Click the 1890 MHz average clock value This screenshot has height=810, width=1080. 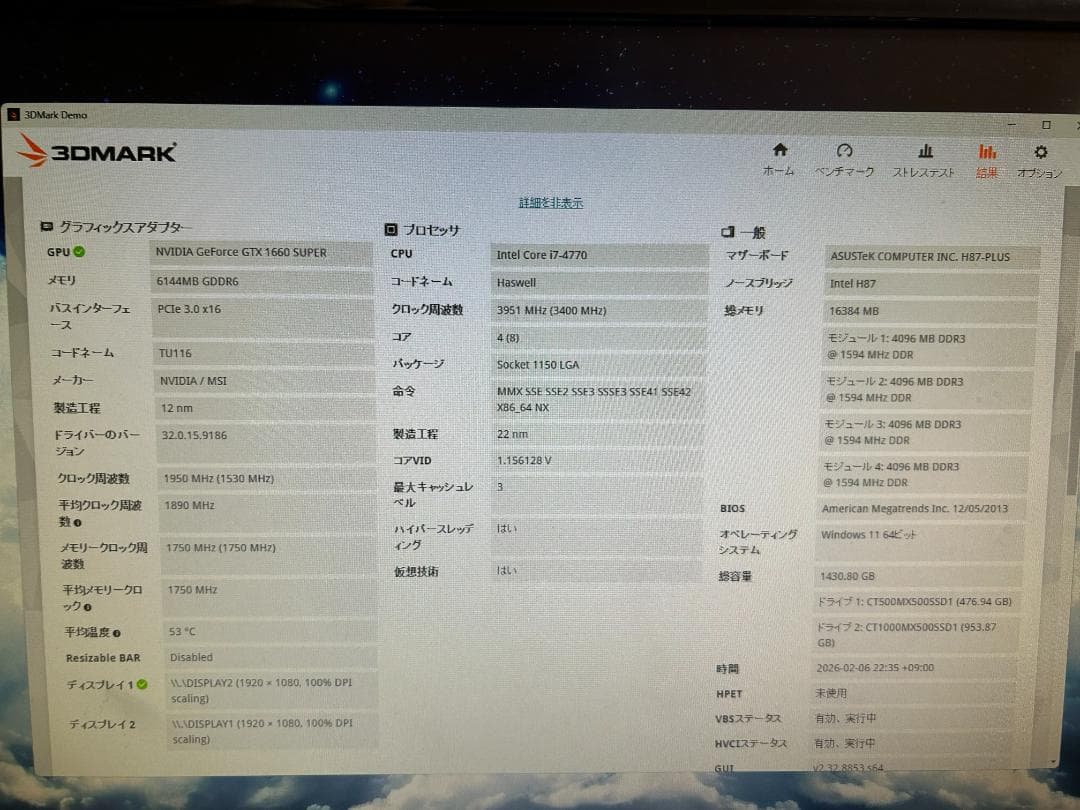268,513
